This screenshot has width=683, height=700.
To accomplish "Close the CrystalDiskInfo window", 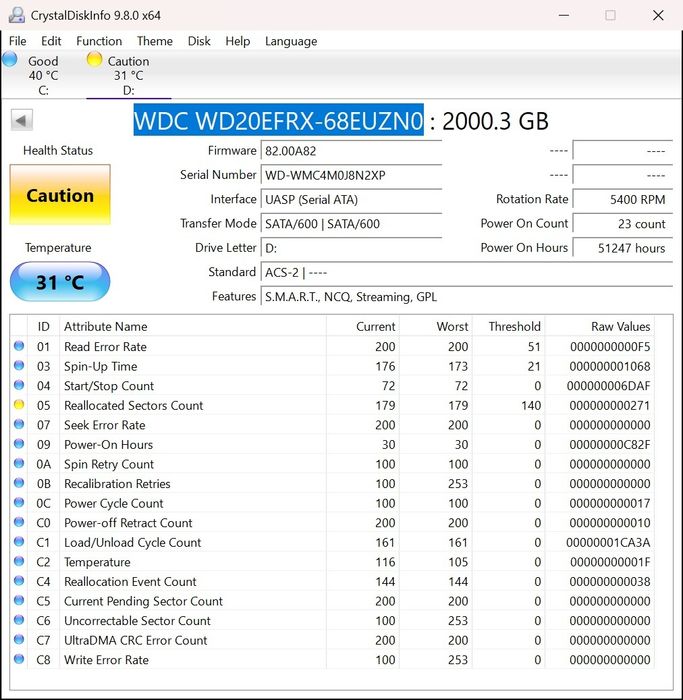I will click(x=658, y=15).
